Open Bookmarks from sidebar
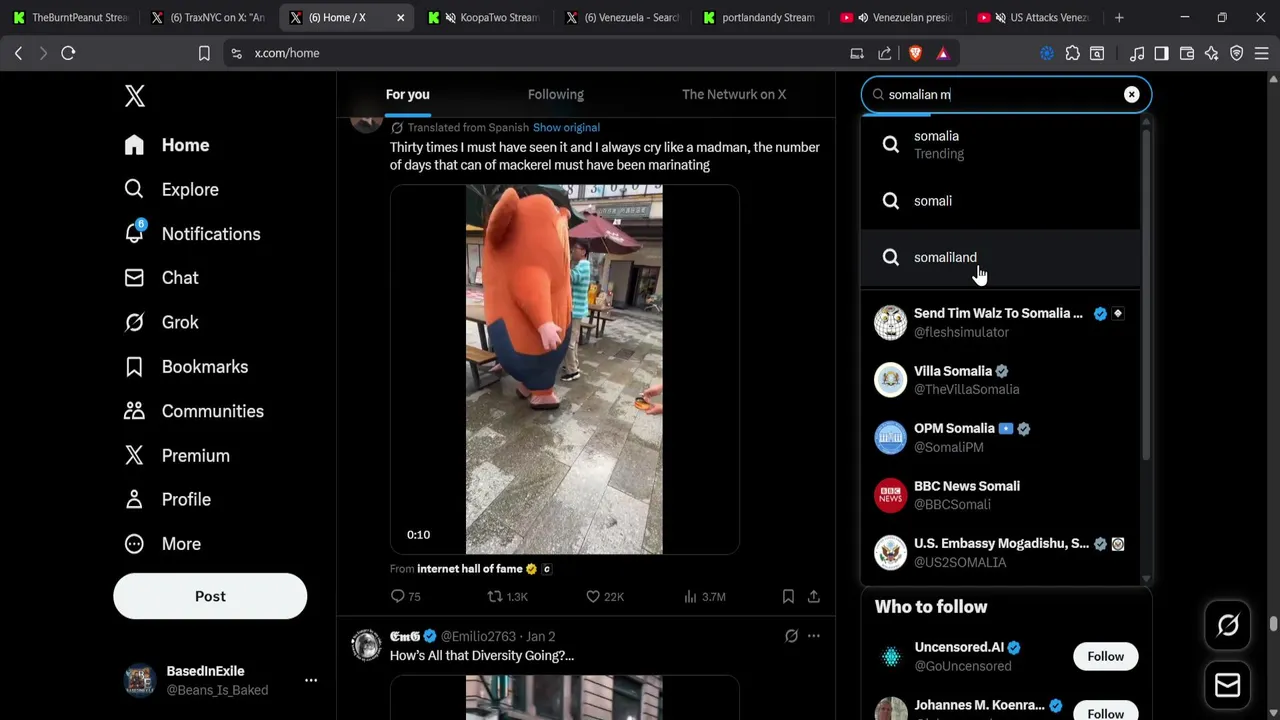Screen dimensions: 1280x720 coord(186,367)
